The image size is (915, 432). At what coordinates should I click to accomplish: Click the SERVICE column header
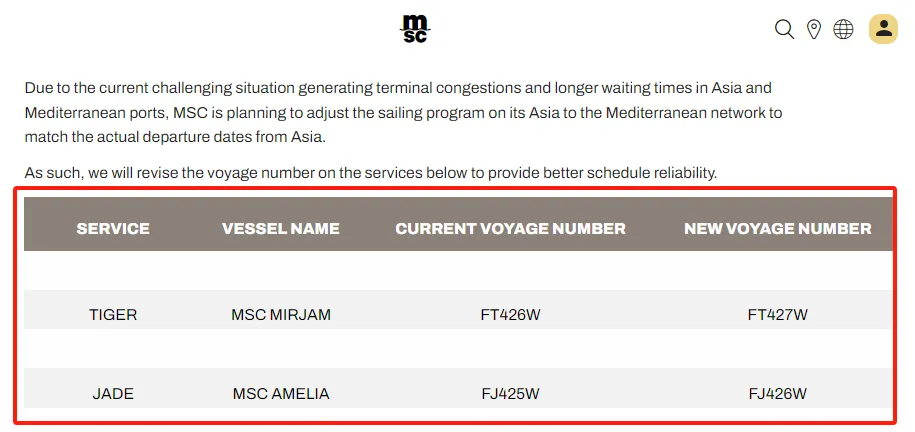[113, 228]
